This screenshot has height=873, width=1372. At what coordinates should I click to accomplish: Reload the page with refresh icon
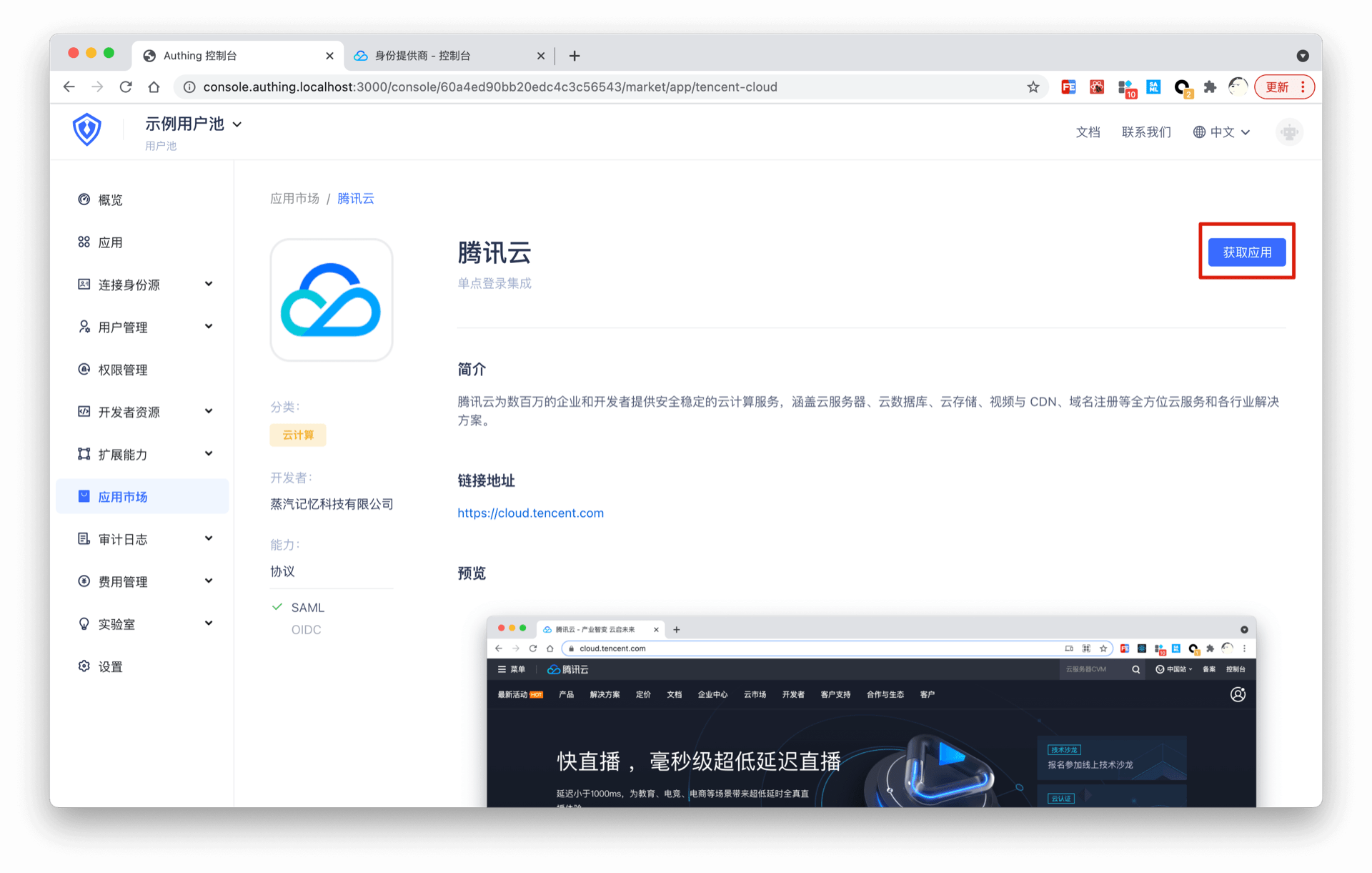pyautogui.click(x=126, y=87)
